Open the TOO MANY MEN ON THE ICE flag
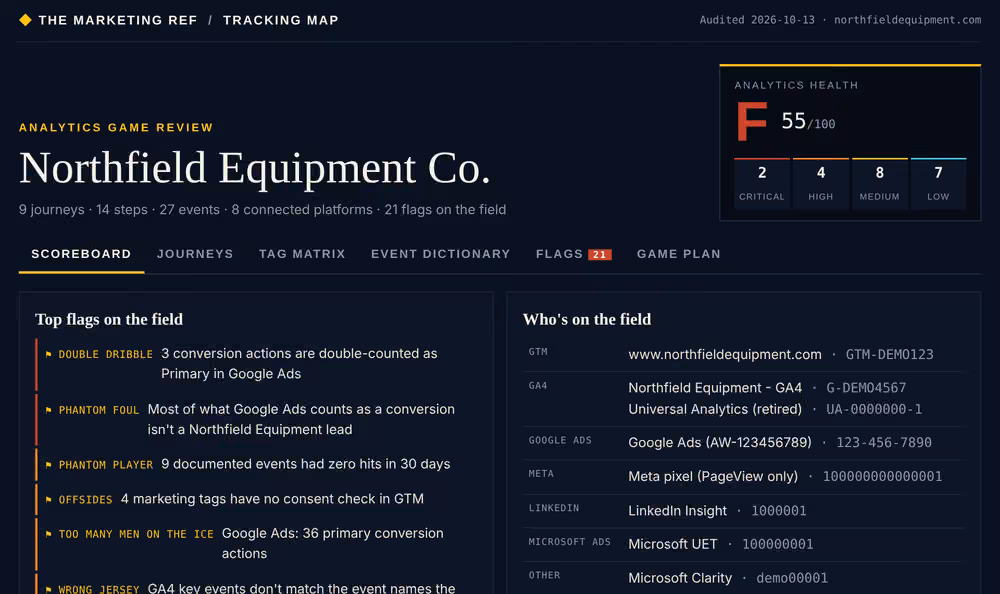 click(257, 544)
